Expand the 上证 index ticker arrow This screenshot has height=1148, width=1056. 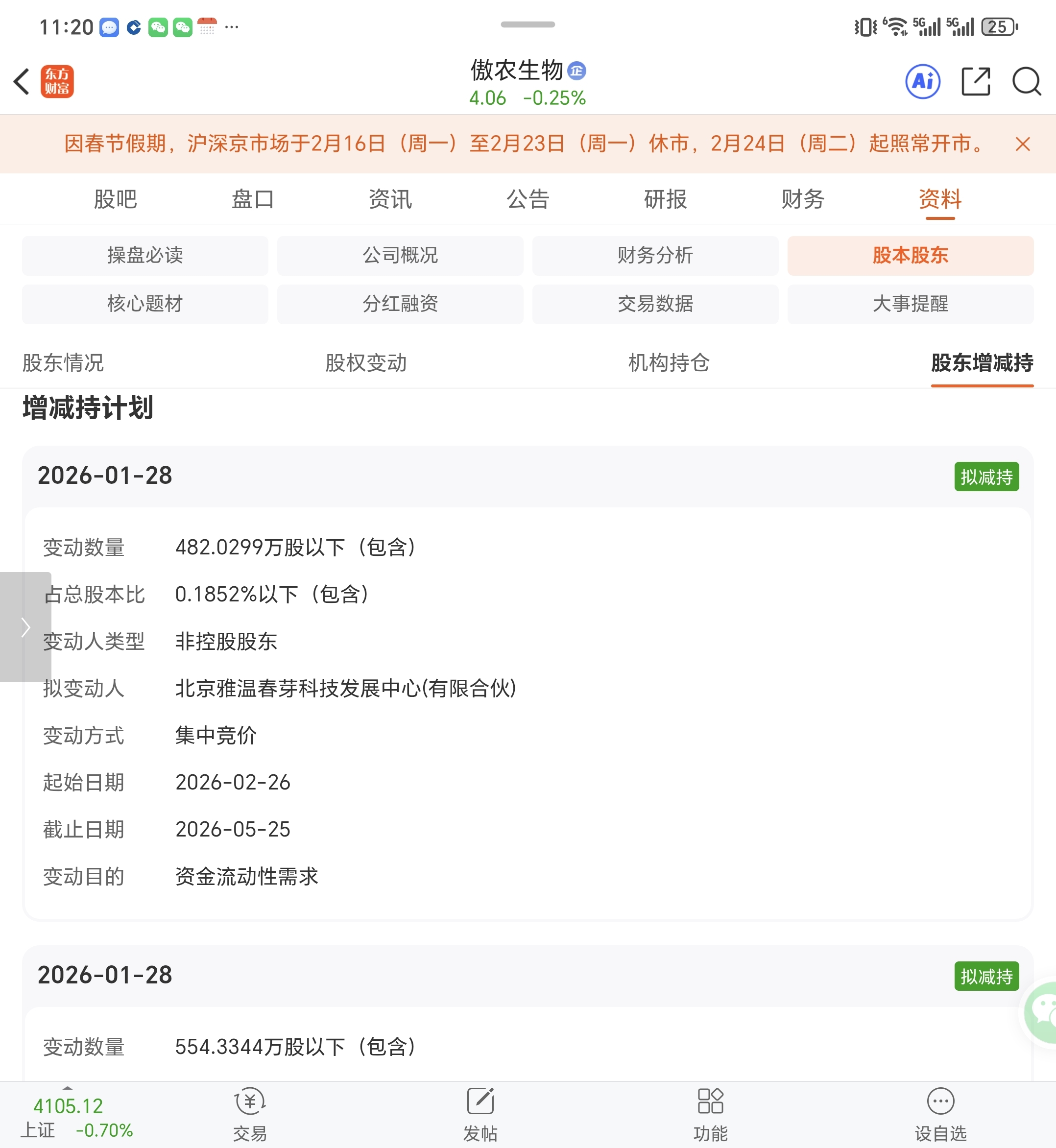pos(68,1088)
